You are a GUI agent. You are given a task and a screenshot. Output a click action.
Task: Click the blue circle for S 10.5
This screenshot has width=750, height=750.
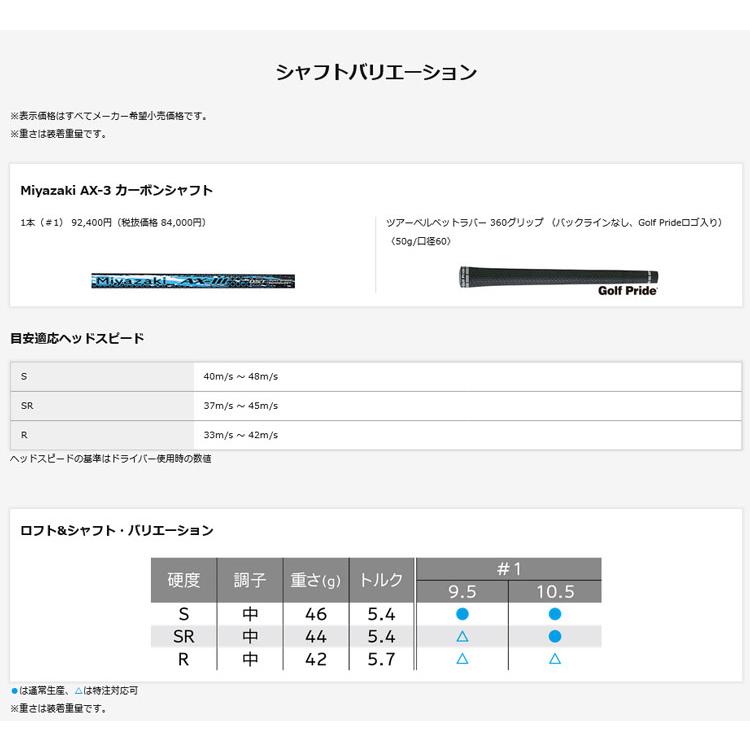[555, 614]
